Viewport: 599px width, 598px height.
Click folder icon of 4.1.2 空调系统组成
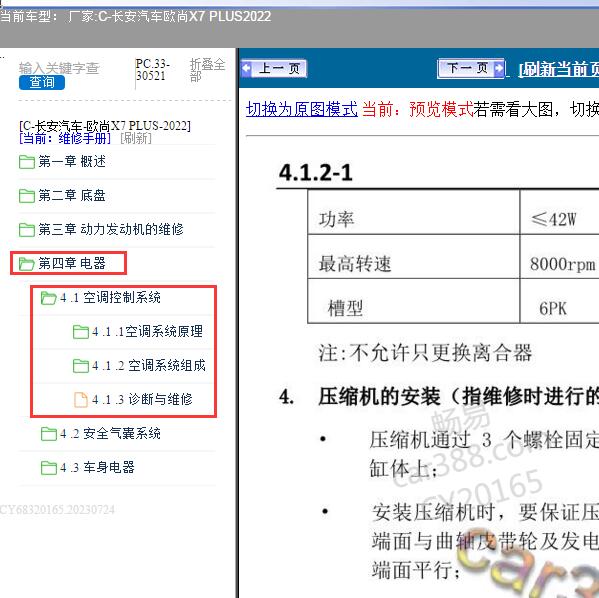tap(81, 366)
